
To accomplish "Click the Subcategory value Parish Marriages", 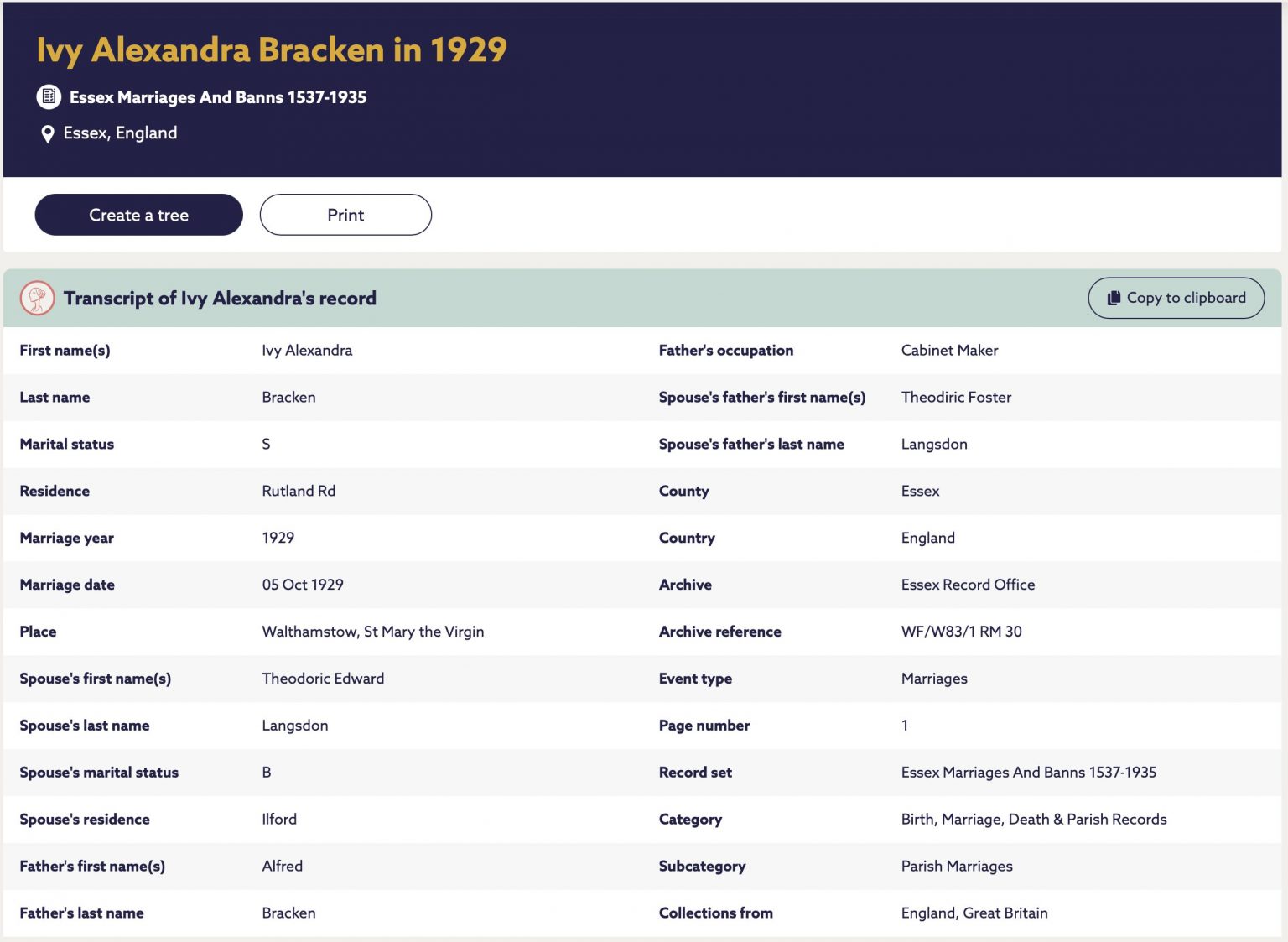I will click(957, 867).
